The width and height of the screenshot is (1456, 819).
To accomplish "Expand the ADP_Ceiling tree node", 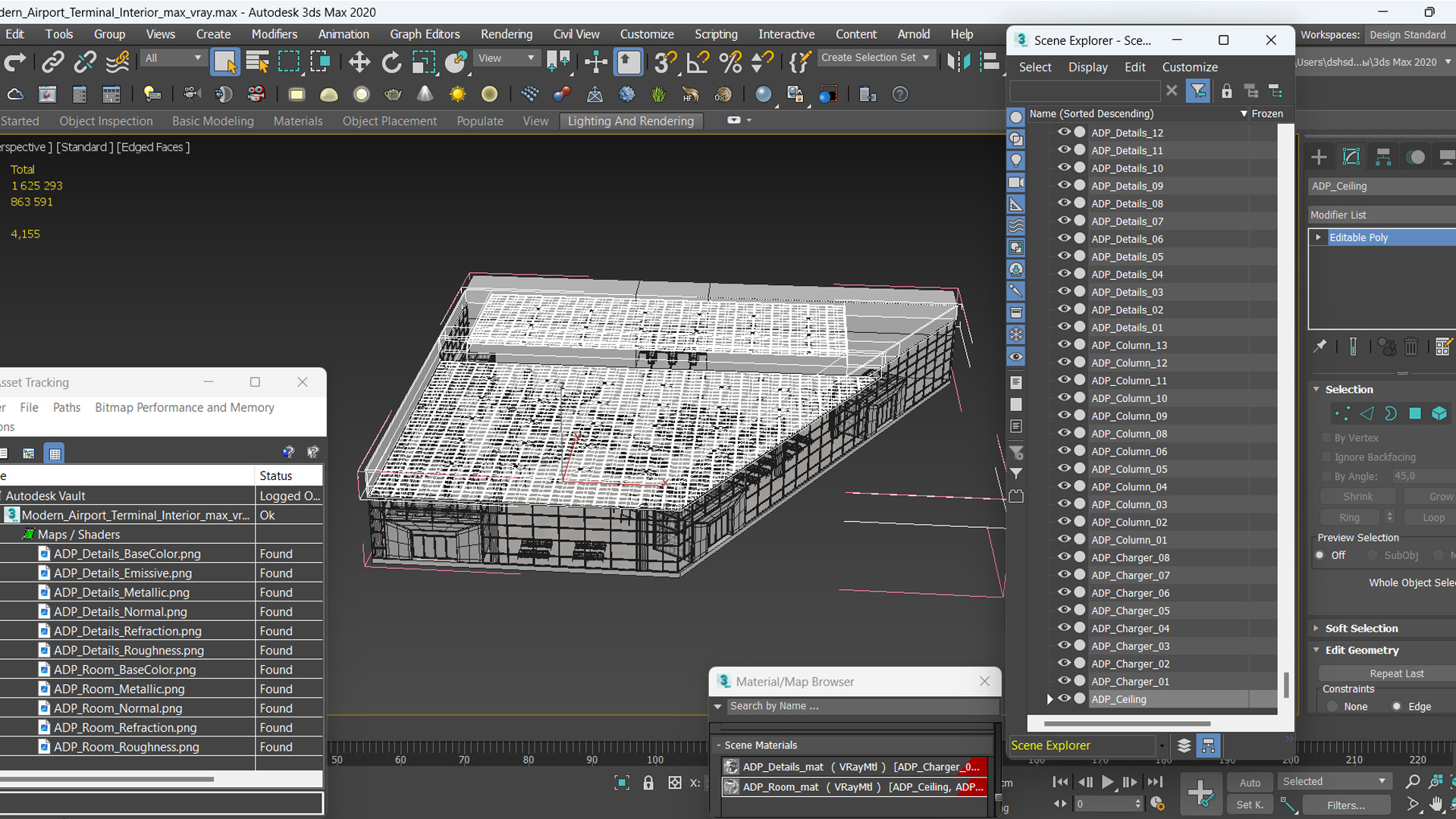I will (1050, 699).
